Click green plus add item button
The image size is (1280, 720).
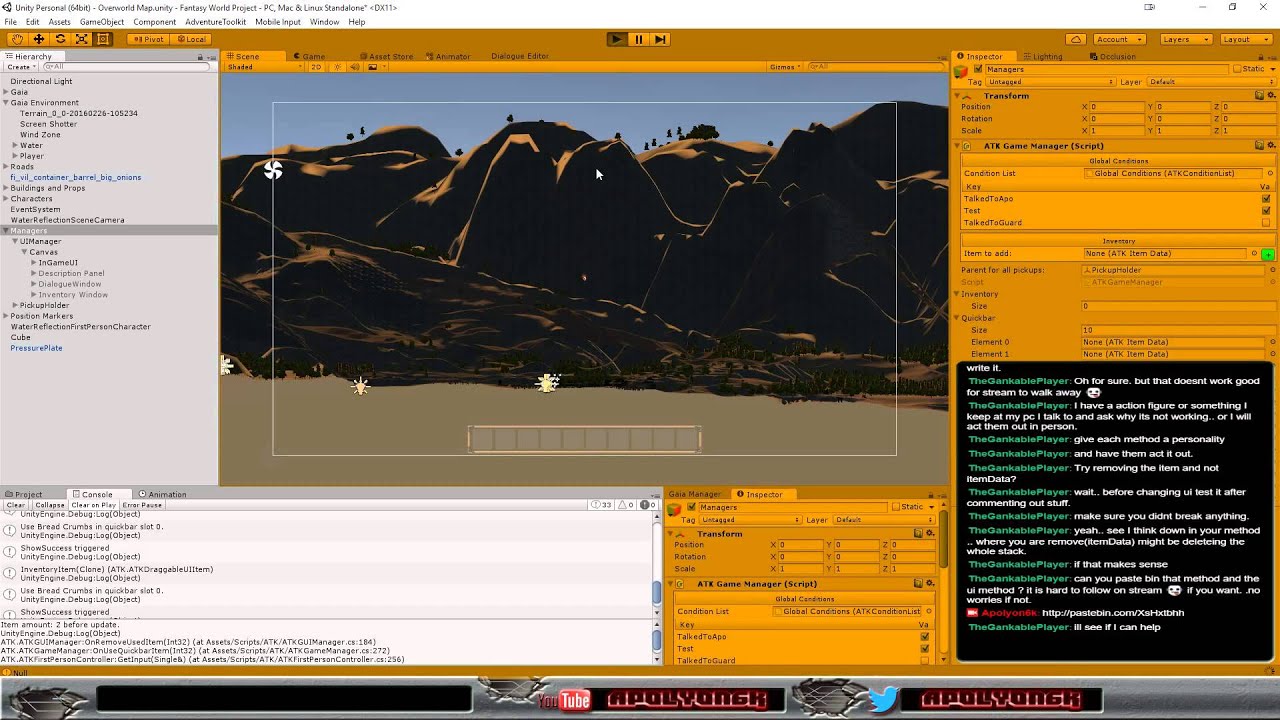point(1268,254)
